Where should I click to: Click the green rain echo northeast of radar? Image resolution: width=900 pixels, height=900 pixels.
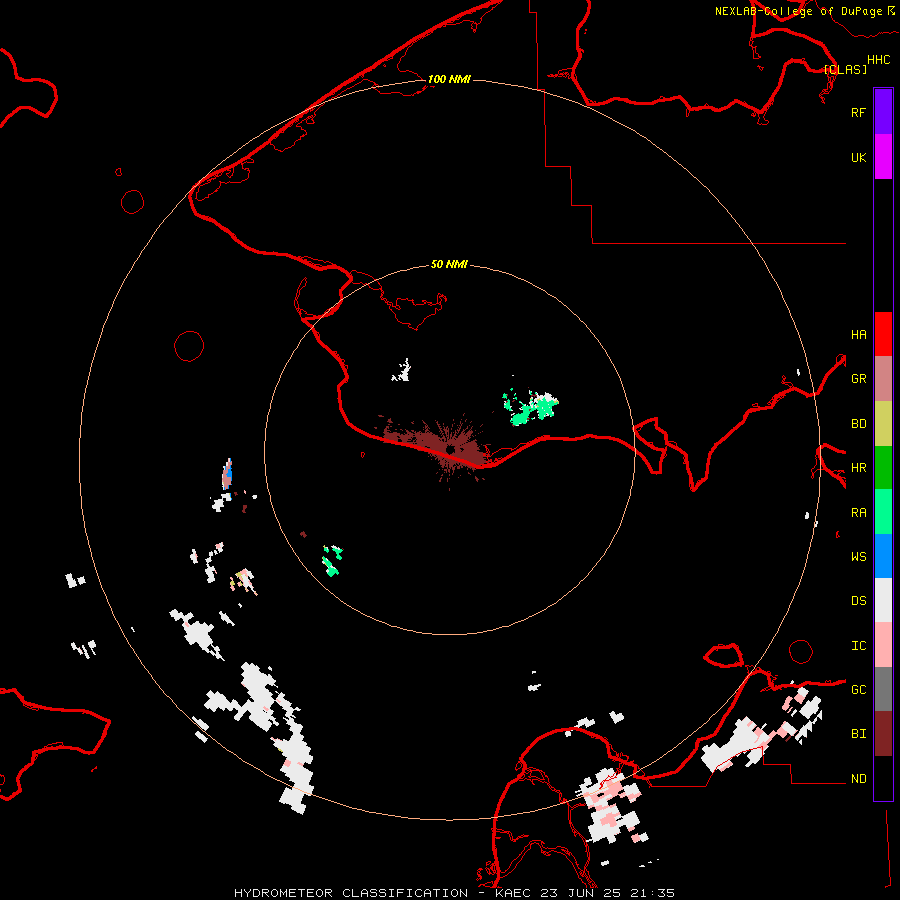531,408
